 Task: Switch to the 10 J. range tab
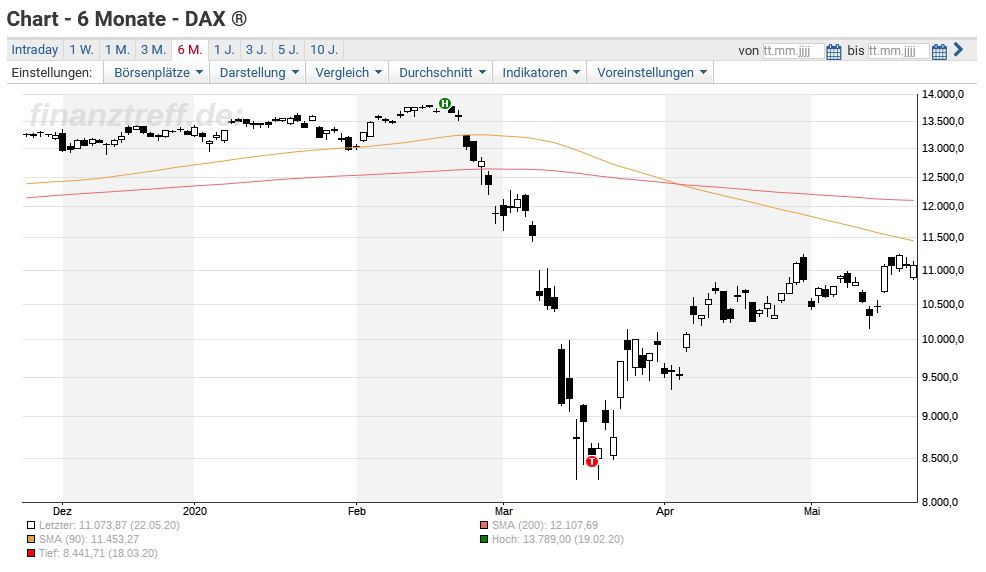coord(324,50)
